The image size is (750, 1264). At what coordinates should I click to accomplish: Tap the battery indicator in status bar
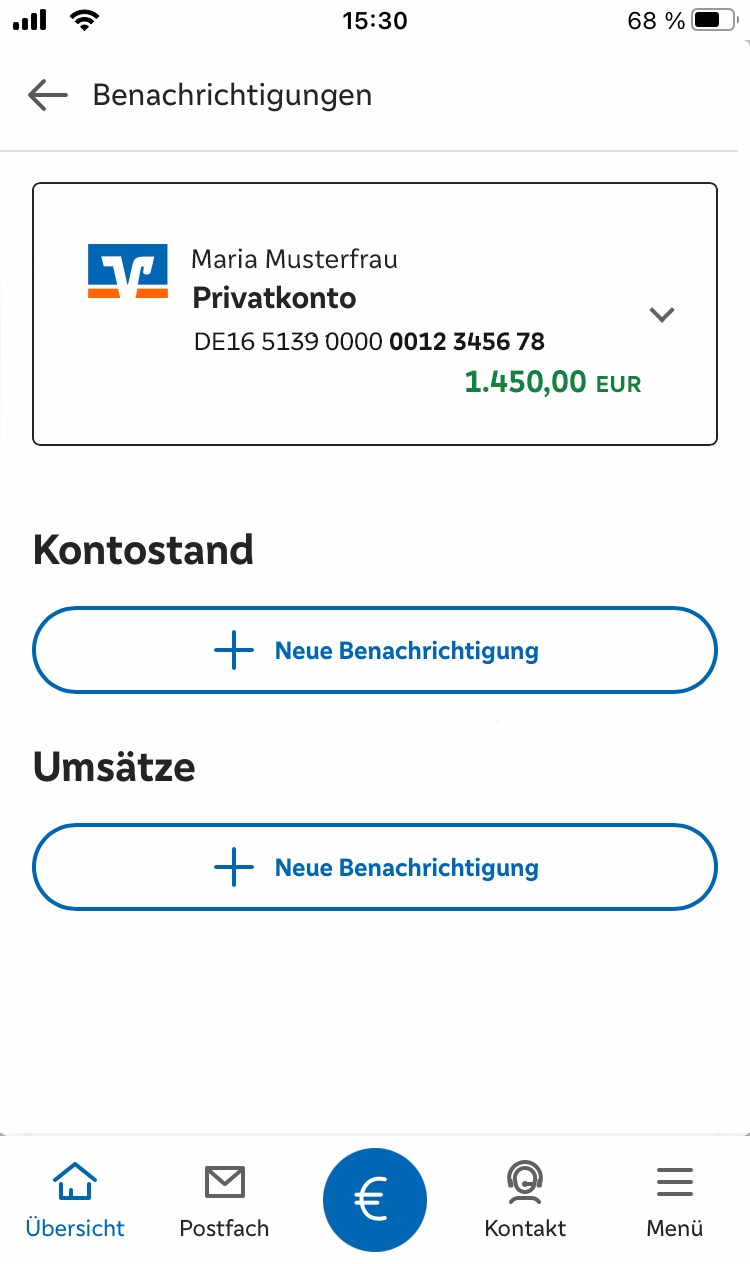pyautogui.click(x=713, y=20)
